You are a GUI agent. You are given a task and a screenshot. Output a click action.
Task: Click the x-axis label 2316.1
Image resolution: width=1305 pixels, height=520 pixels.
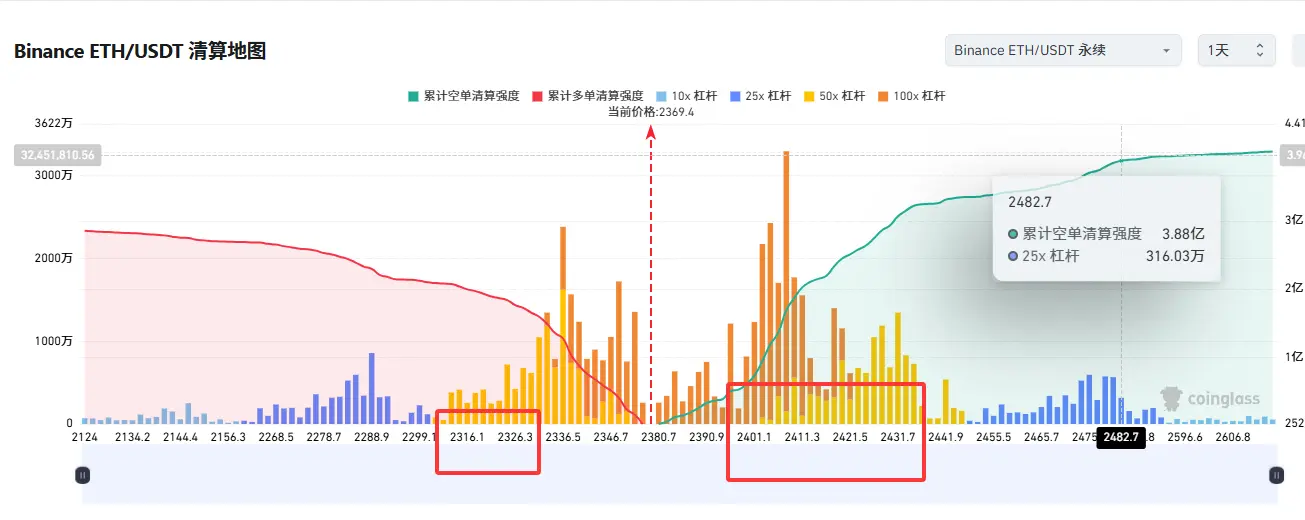[x=467, y=437]
